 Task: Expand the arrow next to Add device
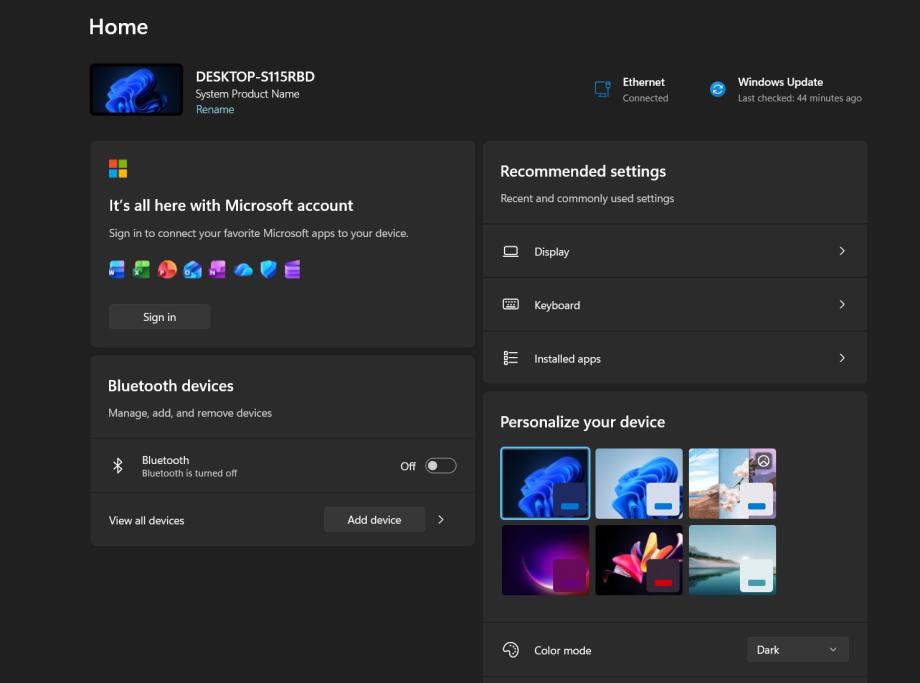tap(441, 520)
